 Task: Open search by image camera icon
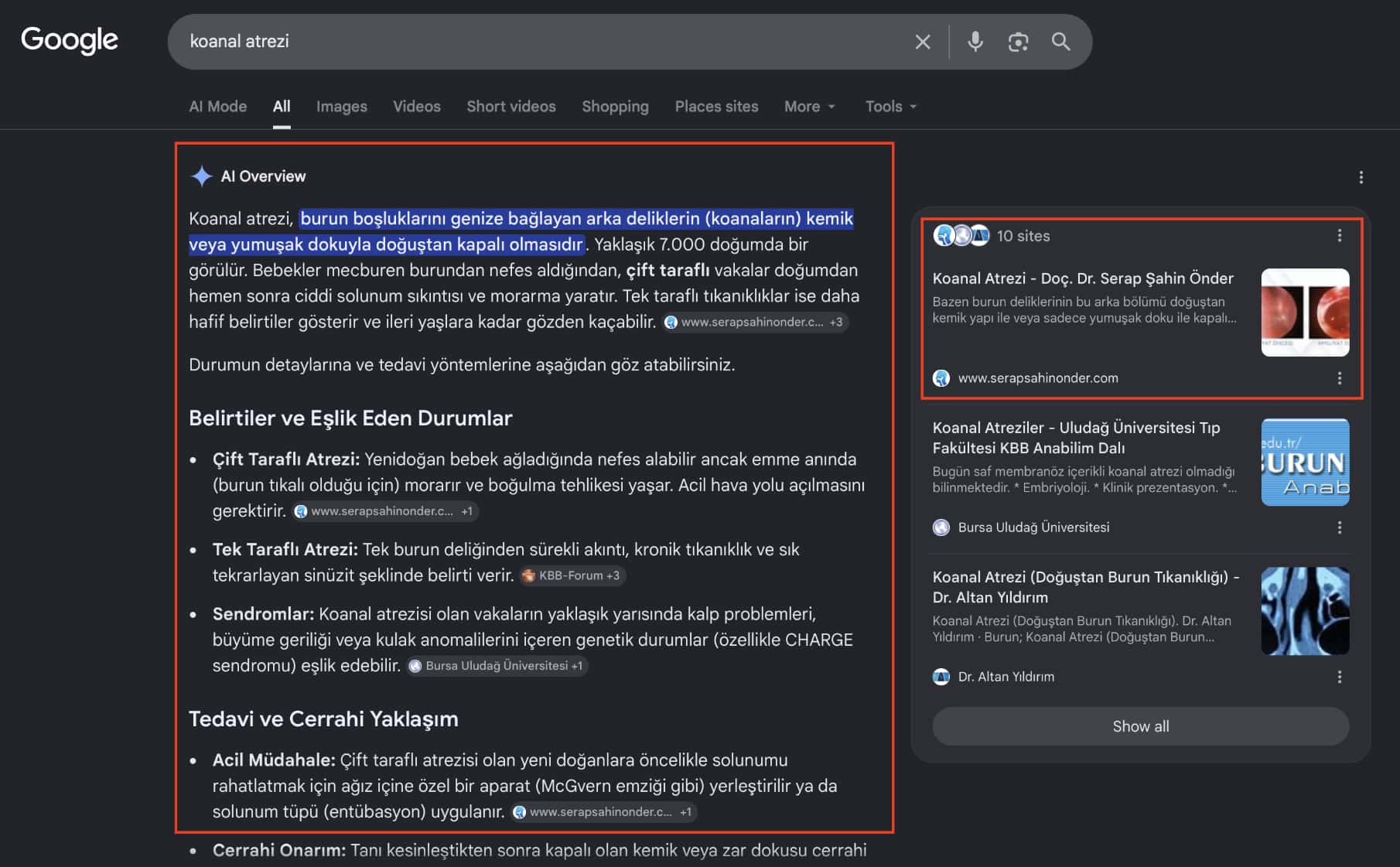tap(1018, 42)
